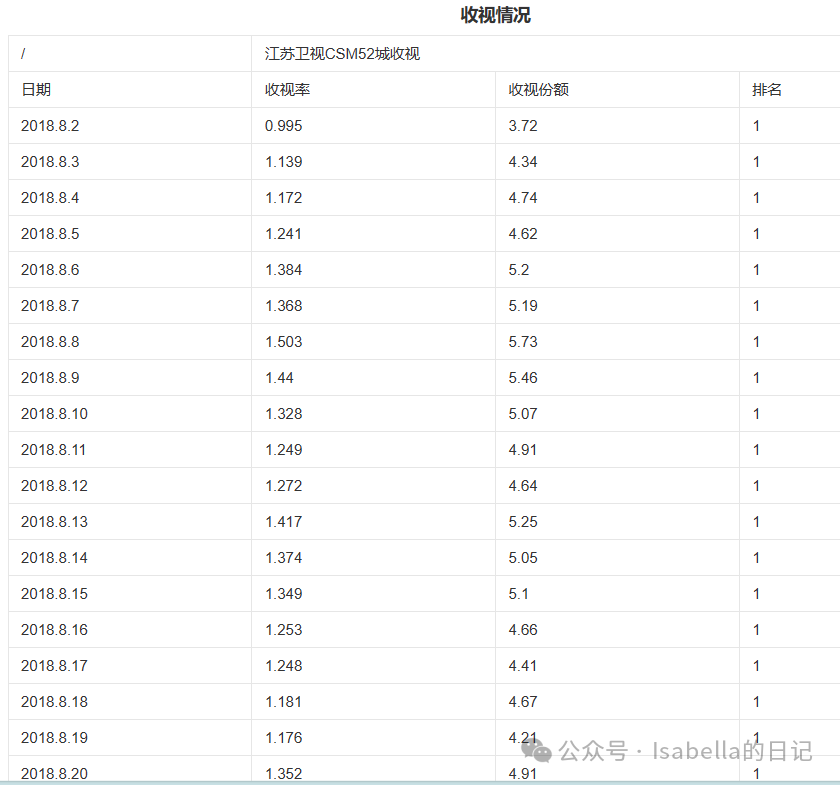Select the rating value 1.139
The height and width of the screenshot is (785, 840).
(x=283, y=162)
